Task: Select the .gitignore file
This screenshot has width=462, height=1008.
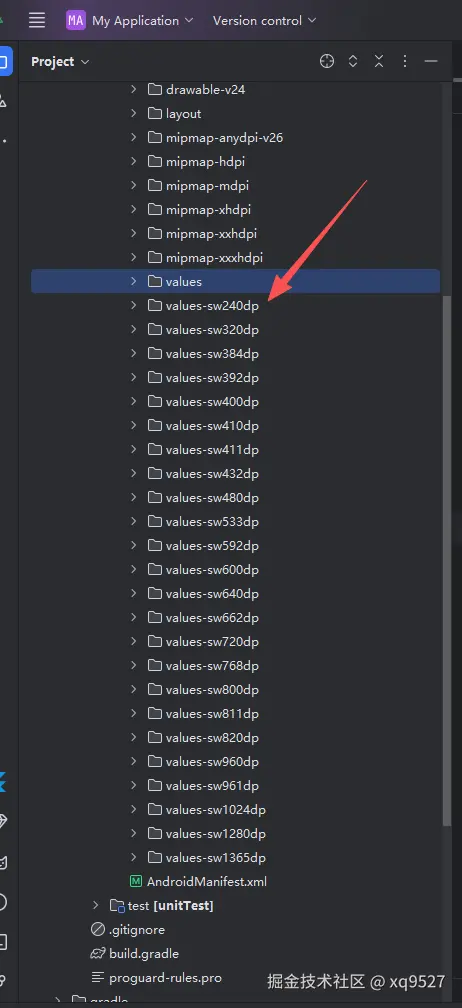Action: coord(128,930)
